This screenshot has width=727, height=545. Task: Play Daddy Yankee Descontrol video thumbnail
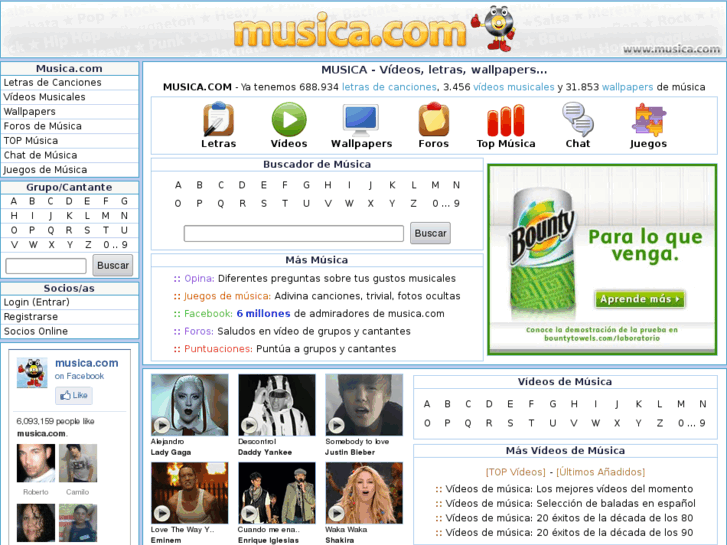coord(277,405)
